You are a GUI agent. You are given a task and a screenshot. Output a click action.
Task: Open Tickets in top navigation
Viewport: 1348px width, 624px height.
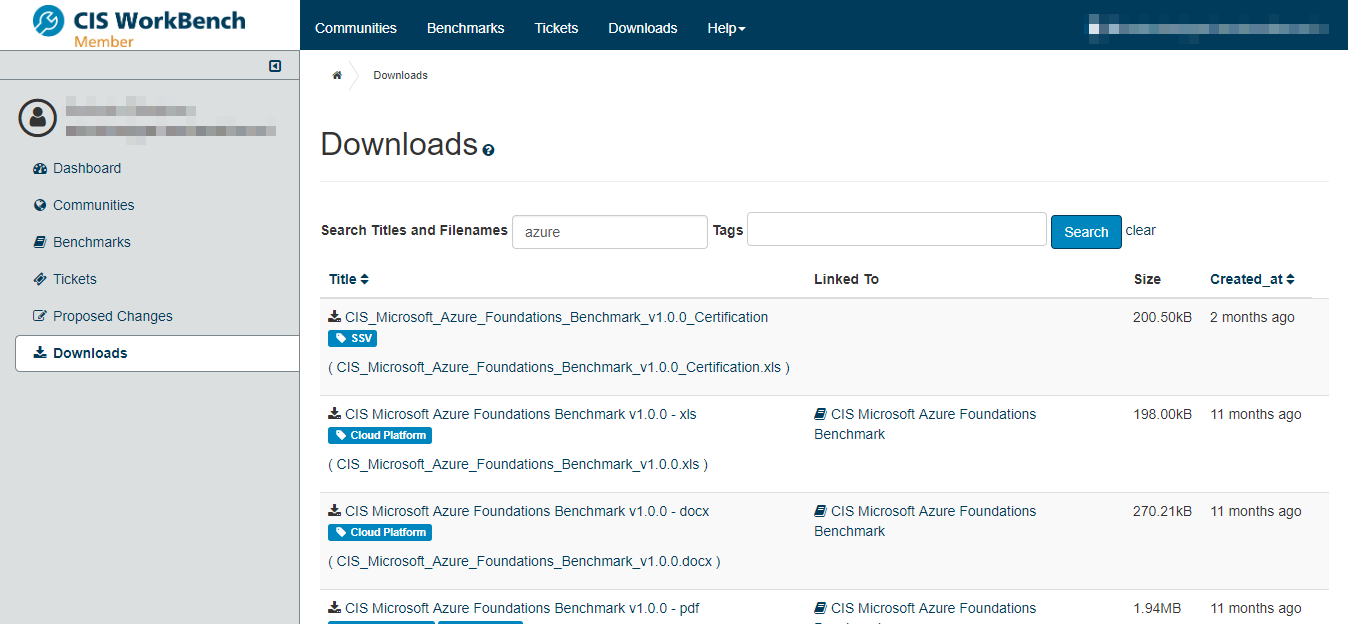point(556,28)
